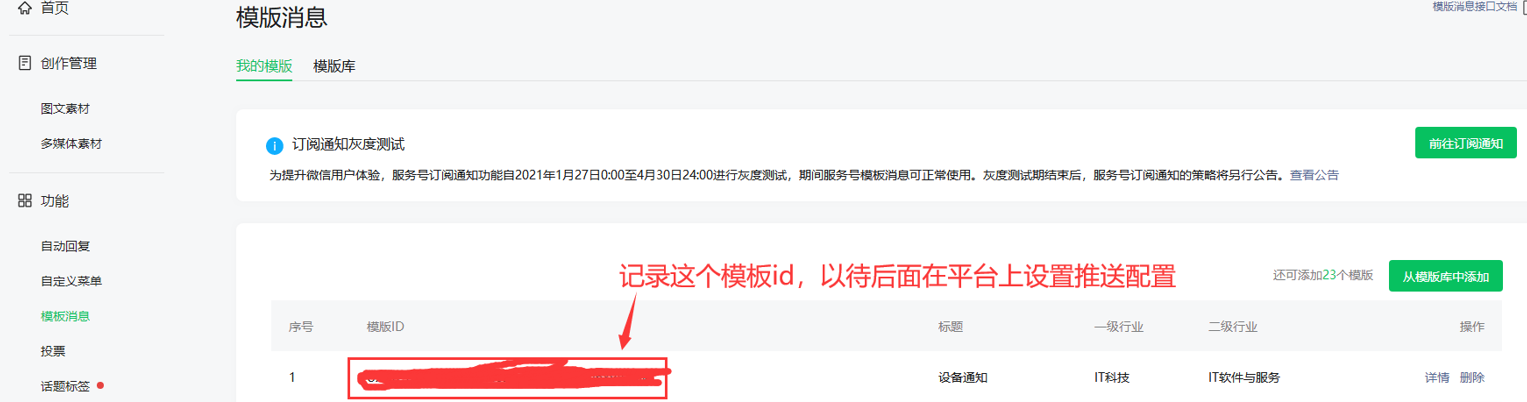Open the 查看公告 link
This screenshot has width=1527, height=402.
1314,175
